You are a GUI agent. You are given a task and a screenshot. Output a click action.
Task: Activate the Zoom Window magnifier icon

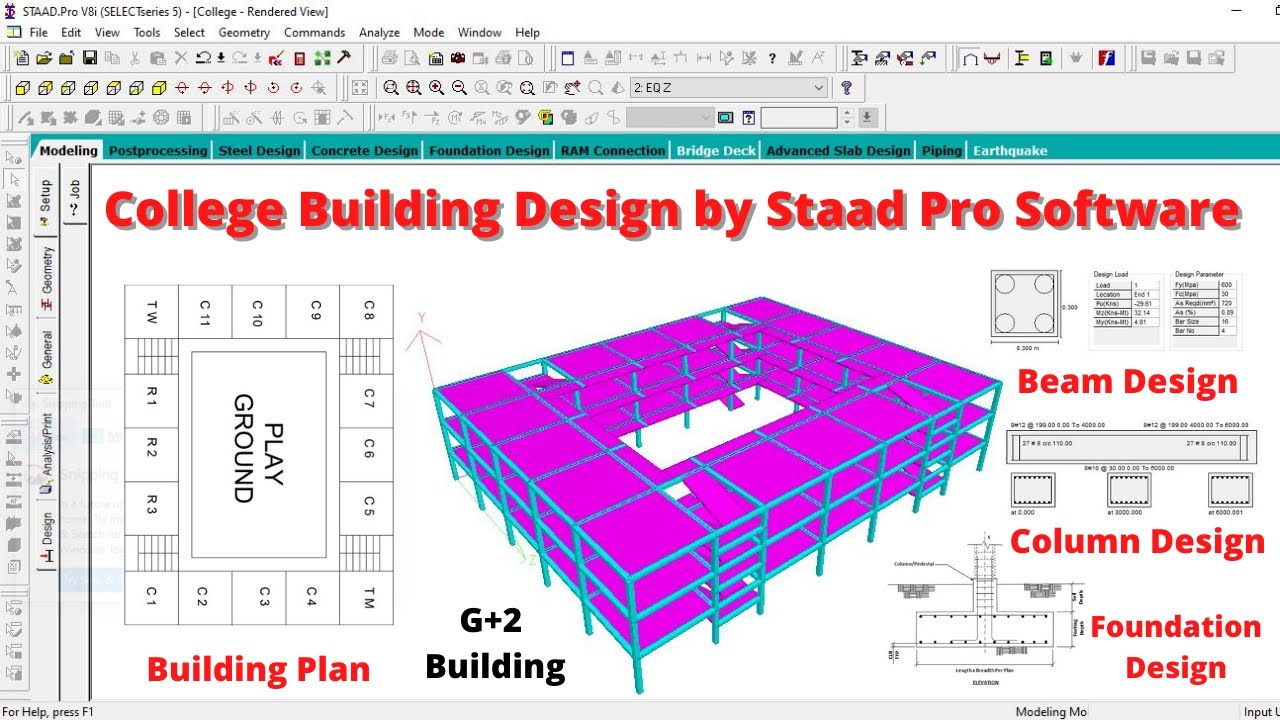coord(390,88)
